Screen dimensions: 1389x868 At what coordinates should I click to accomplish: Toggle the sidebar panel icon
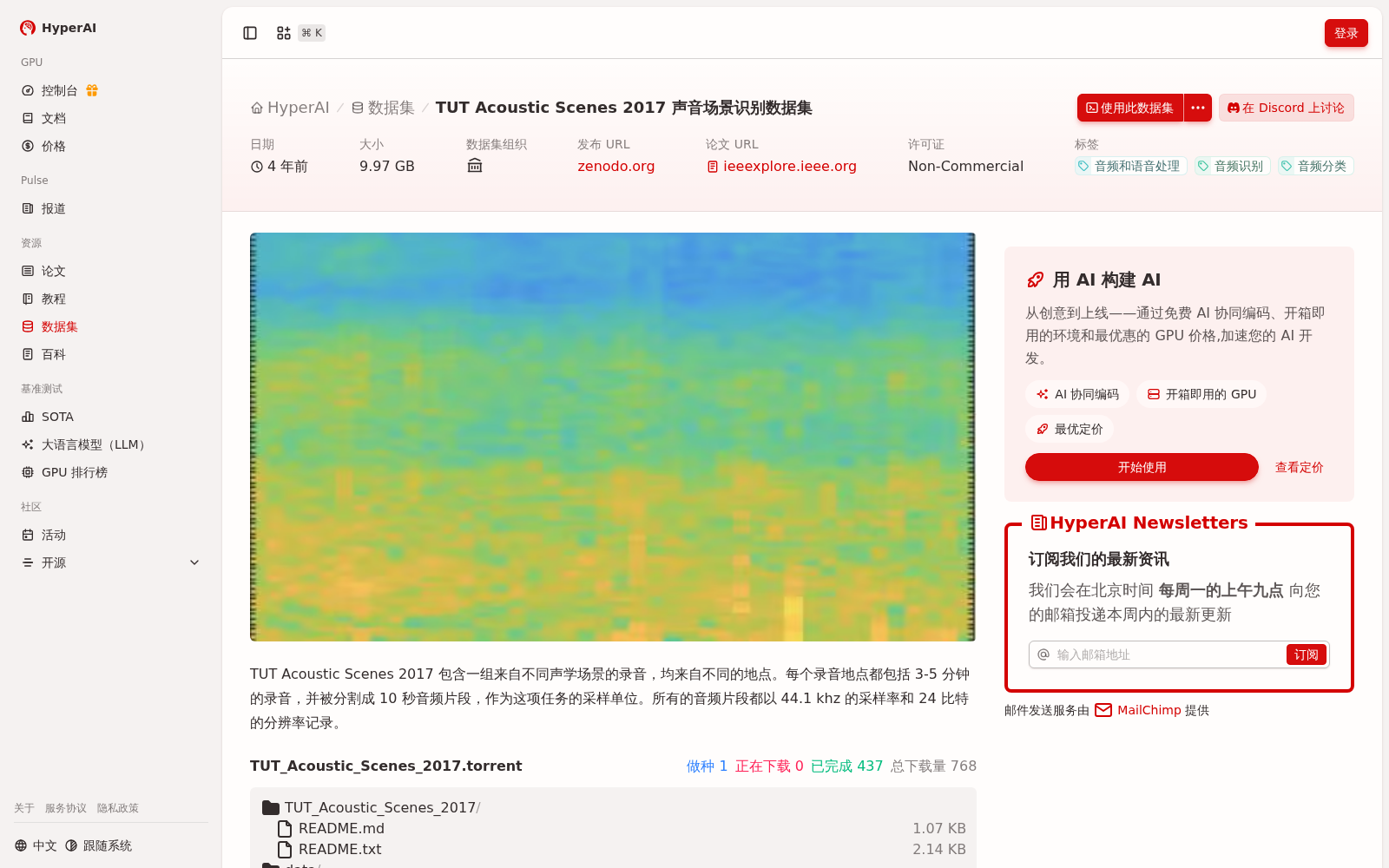pyautogui.click(x=250, y=33)
